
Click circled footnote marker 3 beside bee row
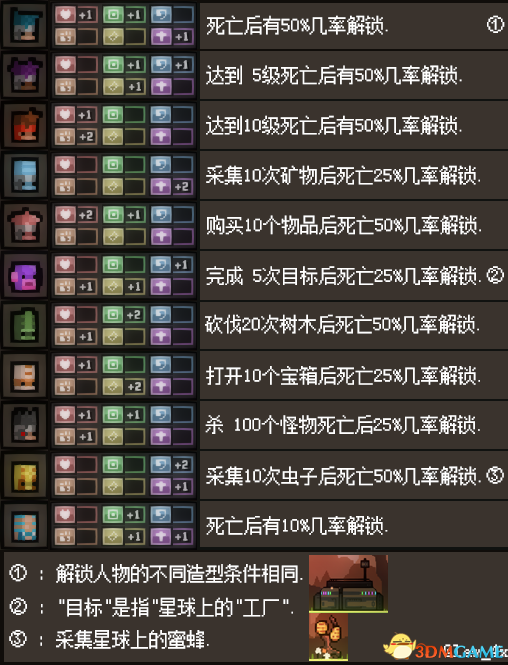[495, 475]
